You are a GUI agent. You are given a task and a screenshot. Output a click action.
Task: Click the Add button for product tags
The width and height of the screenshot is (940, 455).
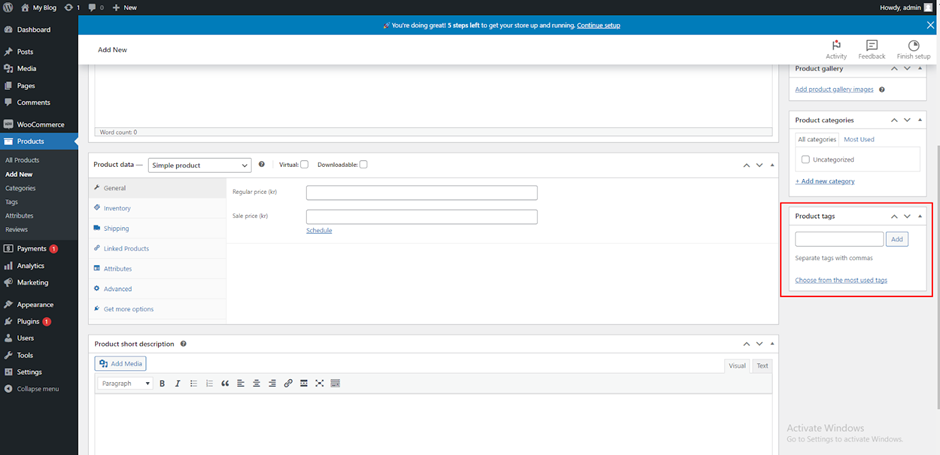pyautogui.click(x=897, y=239)
